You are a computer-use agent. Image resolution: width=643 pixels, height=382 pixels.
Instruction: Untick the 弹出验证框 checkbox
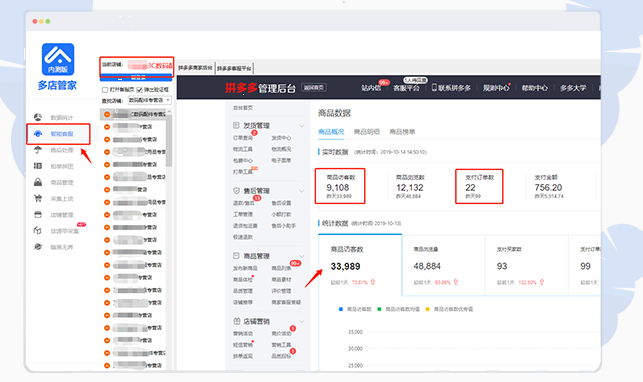[139, 90]
